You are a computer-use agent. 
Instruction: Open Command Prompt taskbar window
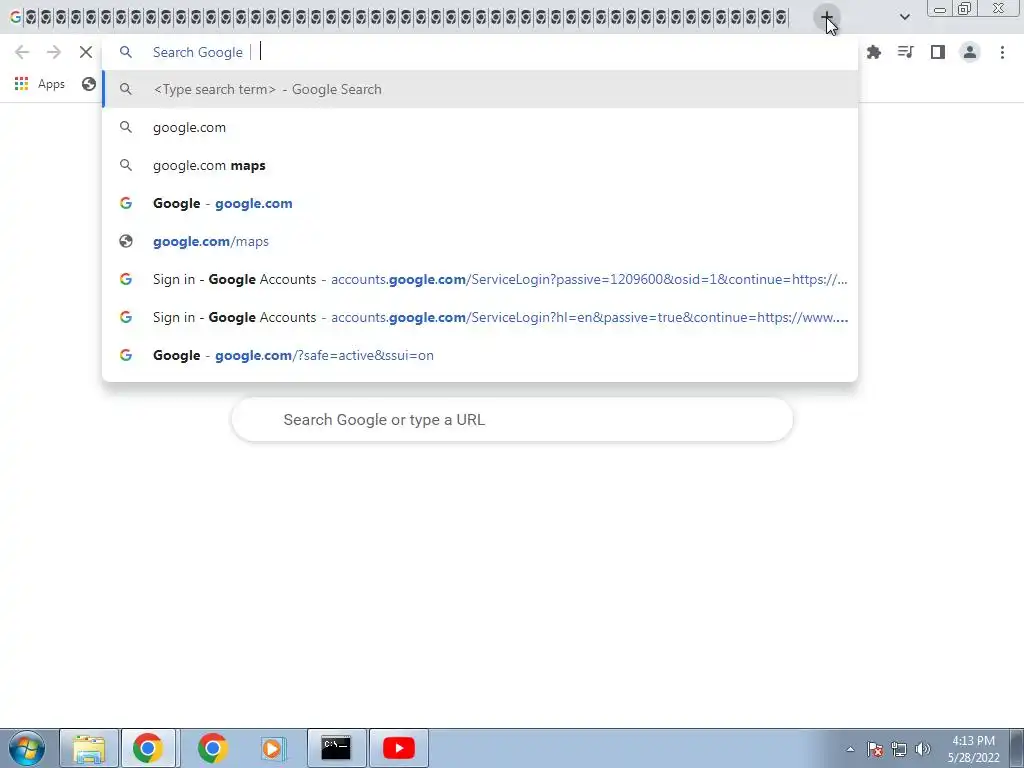click(336, 748)
